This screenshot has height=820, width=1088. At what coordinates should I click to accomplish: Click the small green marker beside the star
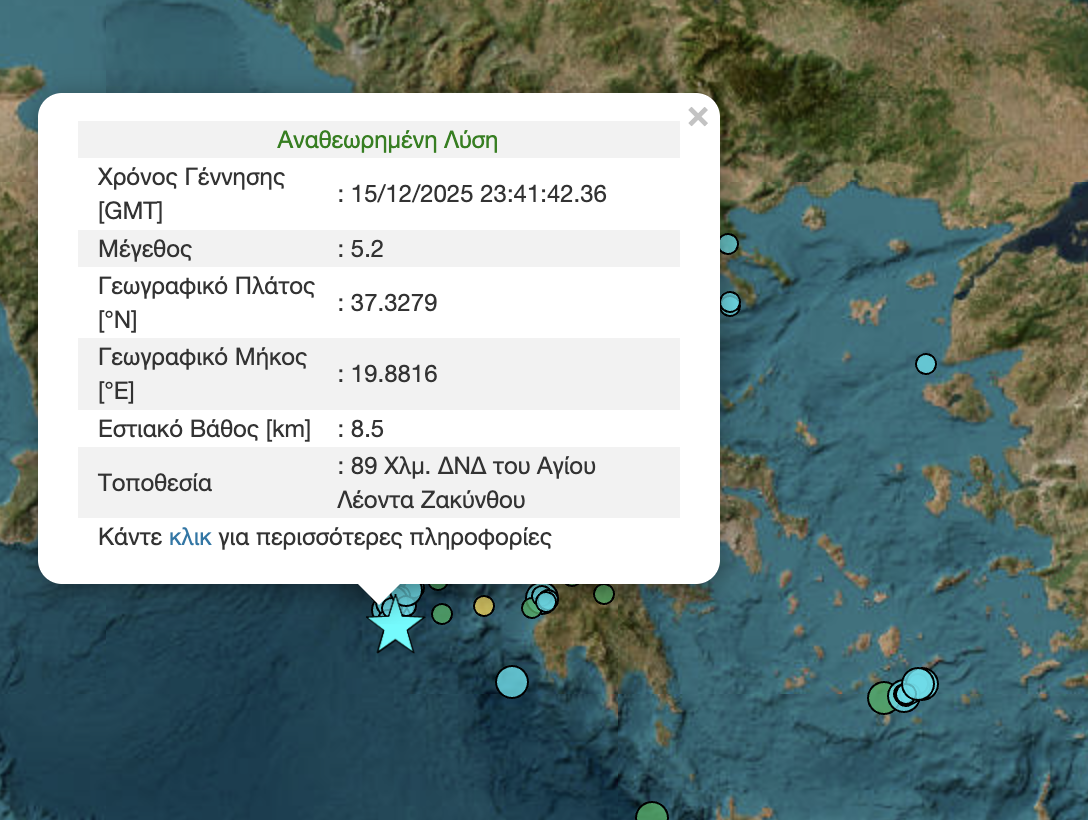[x=442, y=613]
